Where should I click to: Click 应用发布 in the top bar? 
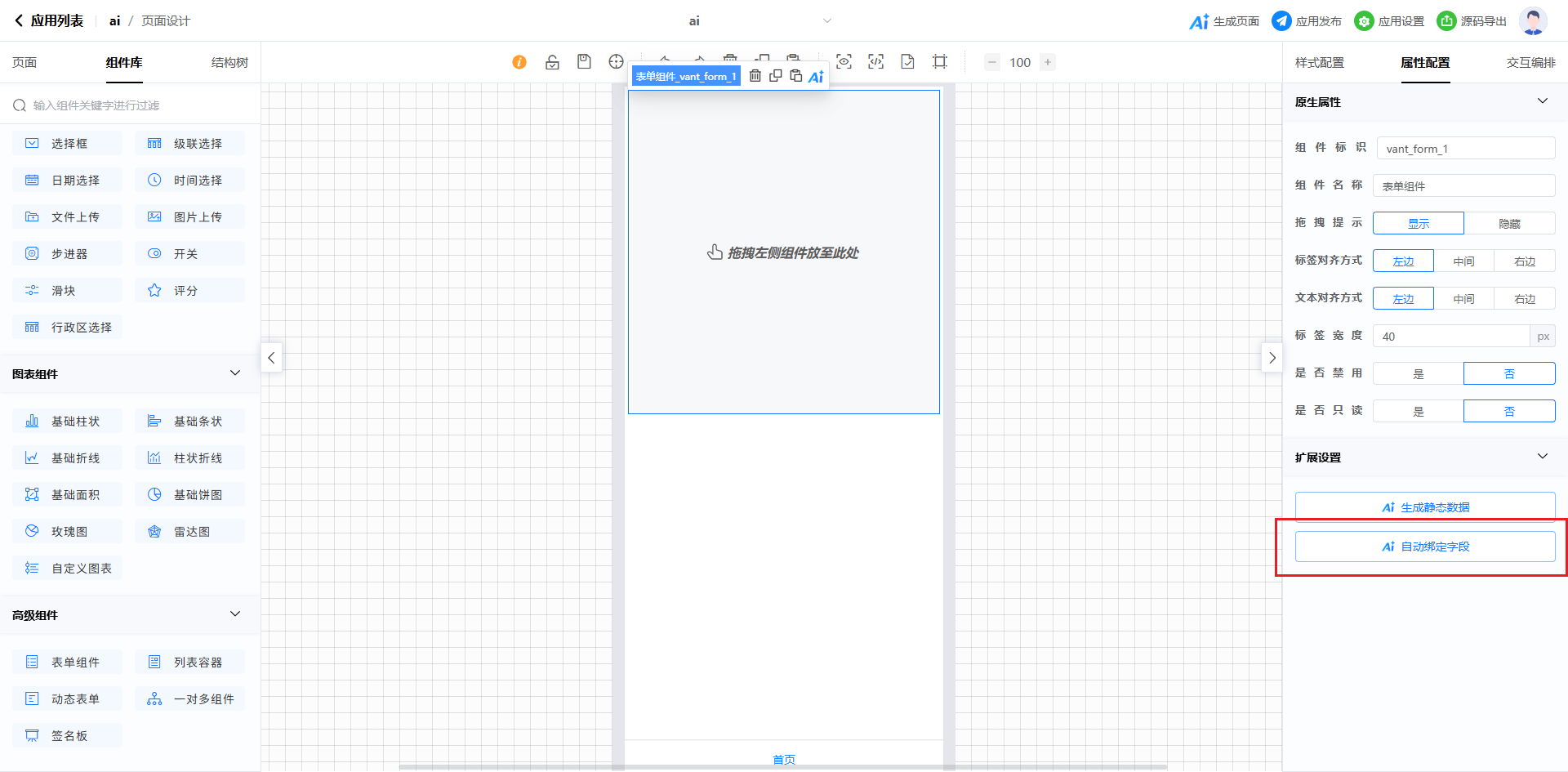[x=1307, y=21]
